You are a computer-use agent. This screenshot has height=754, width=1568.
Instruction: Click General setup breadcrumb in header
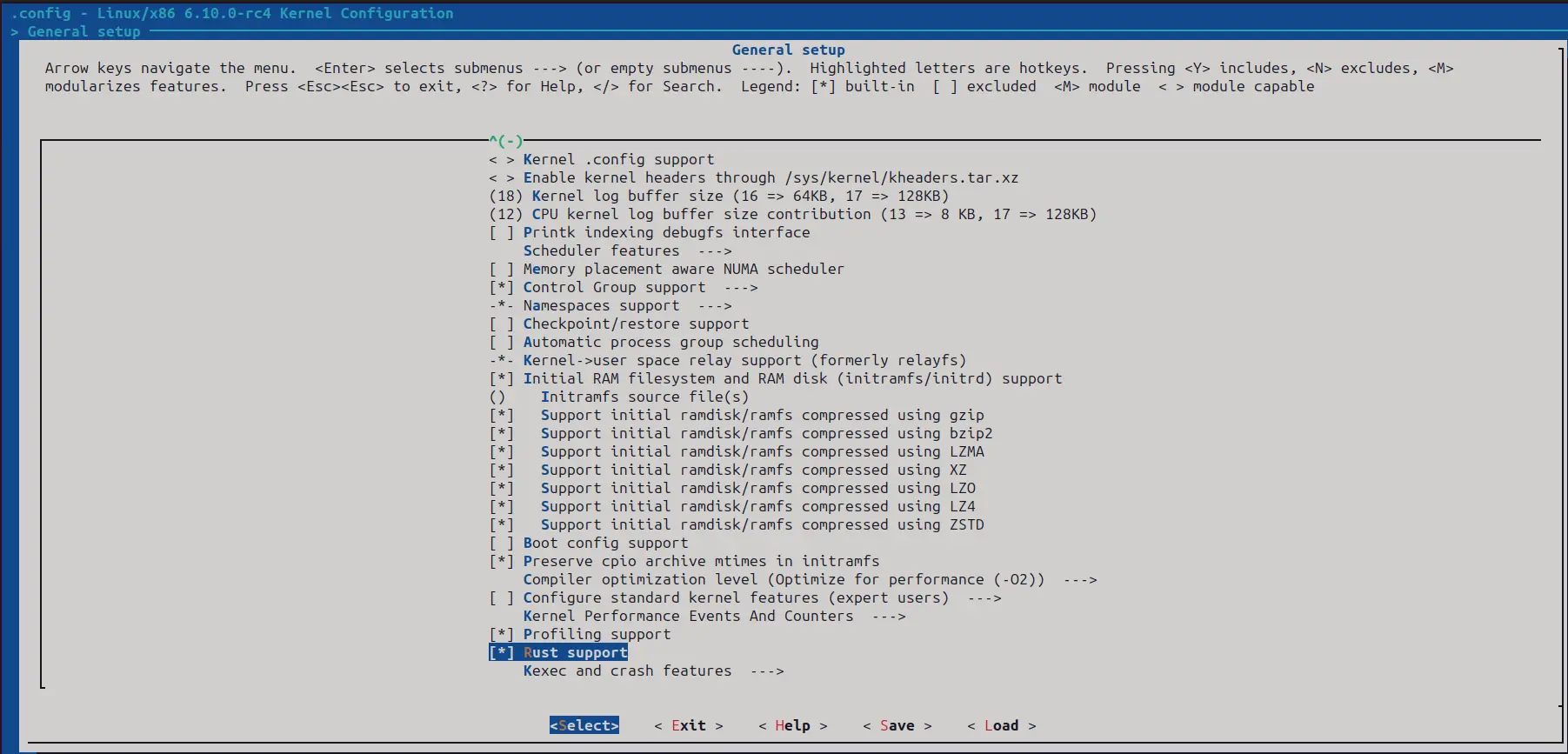tap(83, 31)
